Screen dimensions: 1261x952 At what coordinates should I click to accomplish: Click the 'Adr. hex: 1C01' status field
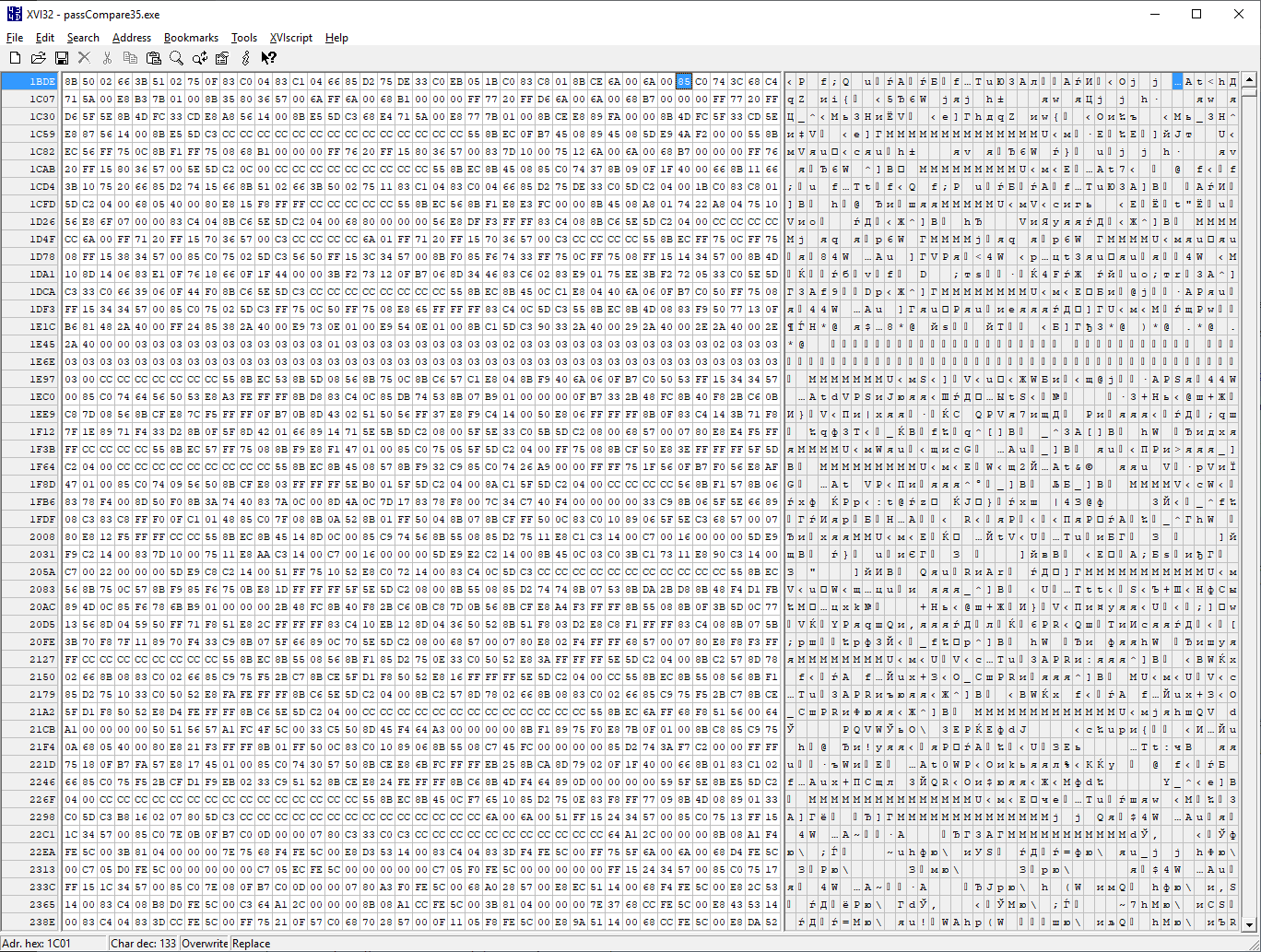[x=53, y=944]
